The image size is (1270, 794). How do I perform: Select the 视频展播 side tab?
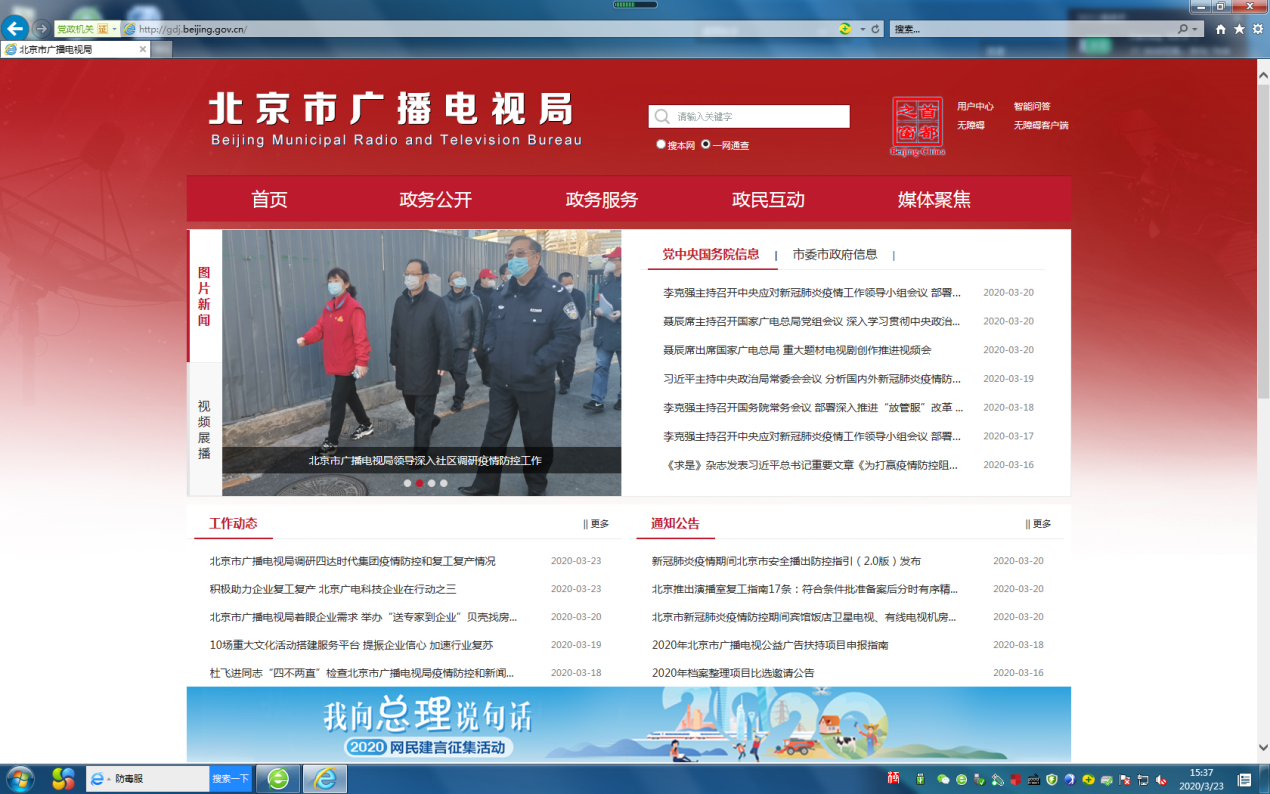pyautogui.click(x=204, y=429)
